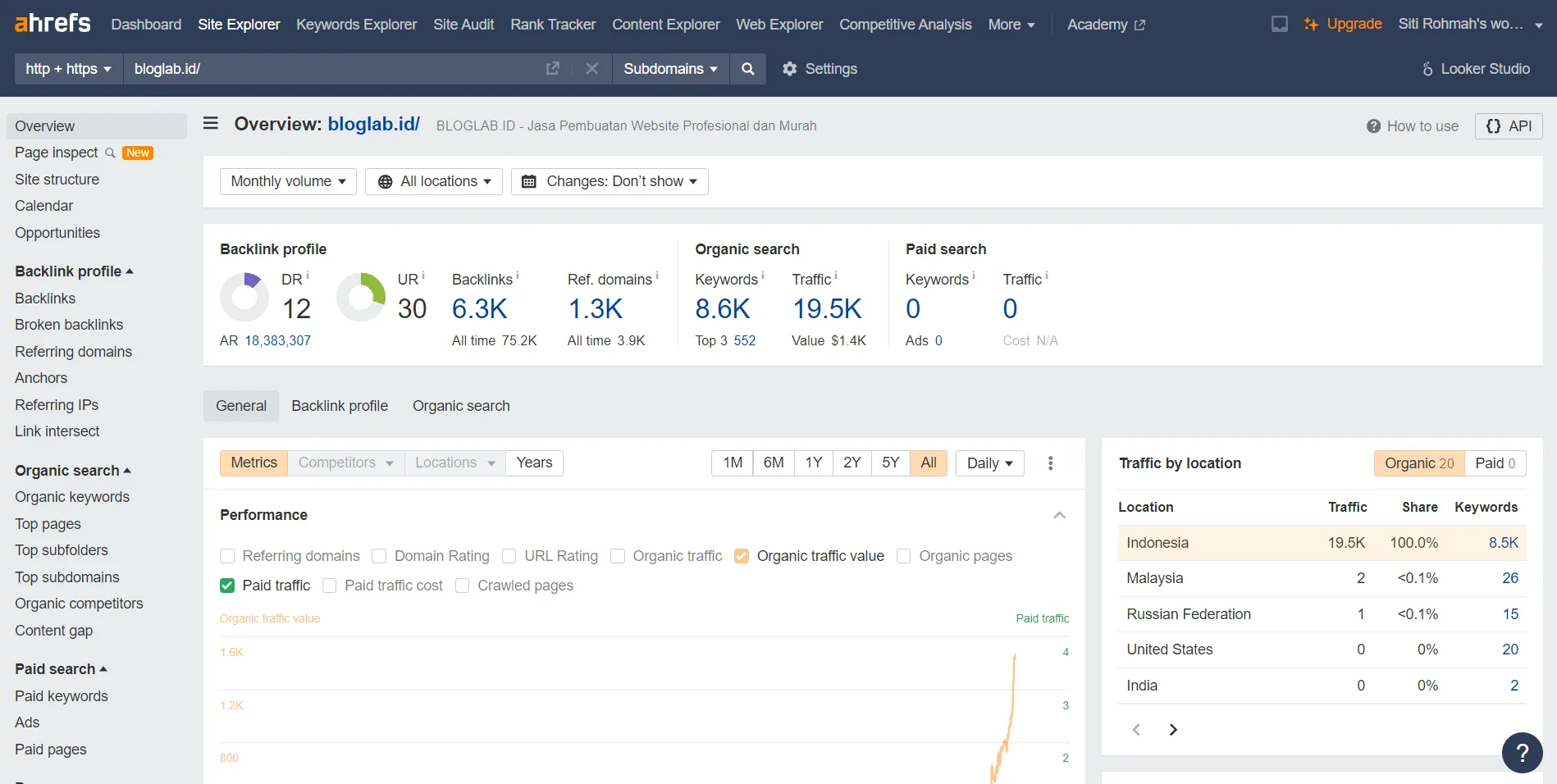Go to next page of locations
This screenshot has height=784, width=1557.
click(x=1173, y=730)
